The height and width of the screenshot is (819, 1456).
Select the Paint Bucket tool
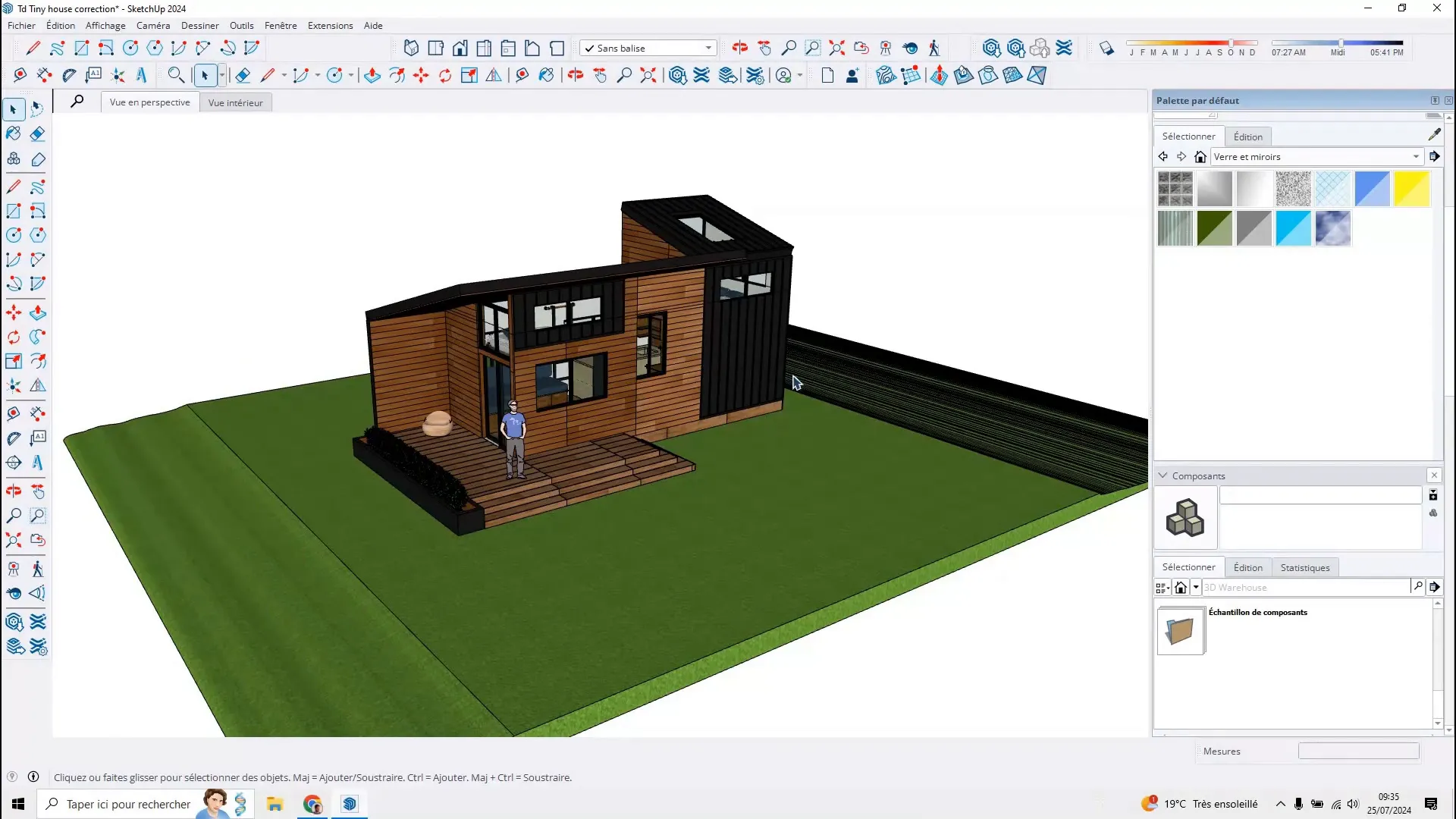(x=14, y=133)
